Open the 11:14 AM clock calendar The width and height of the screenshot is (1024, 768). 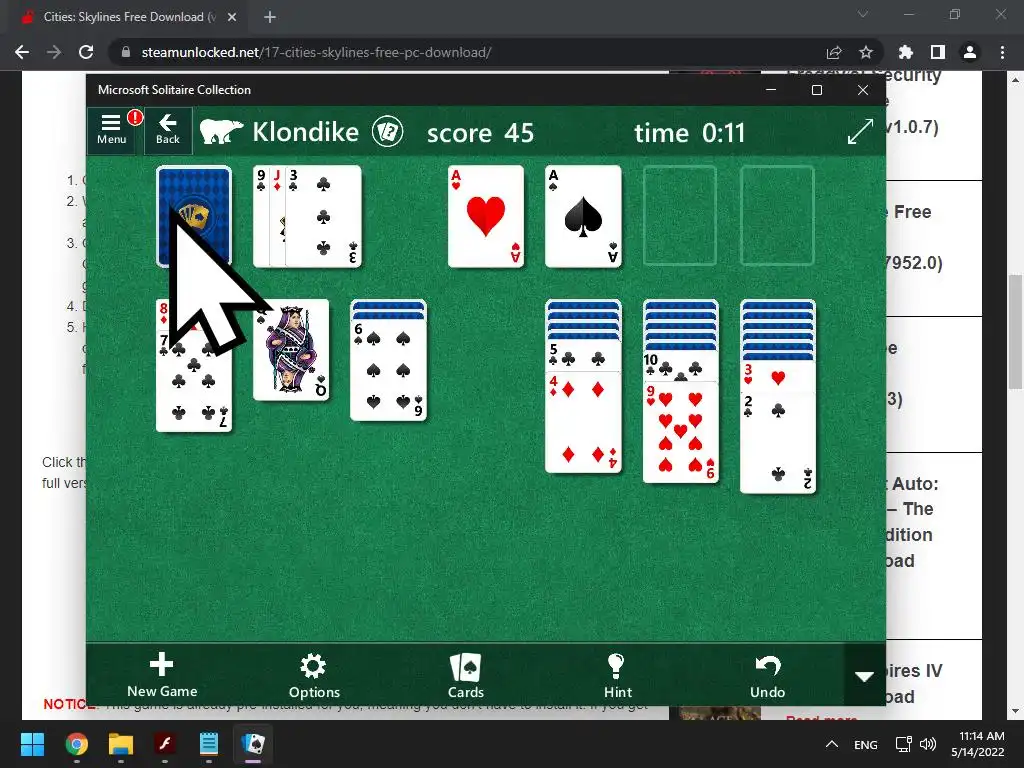click(x=978, y=744)
